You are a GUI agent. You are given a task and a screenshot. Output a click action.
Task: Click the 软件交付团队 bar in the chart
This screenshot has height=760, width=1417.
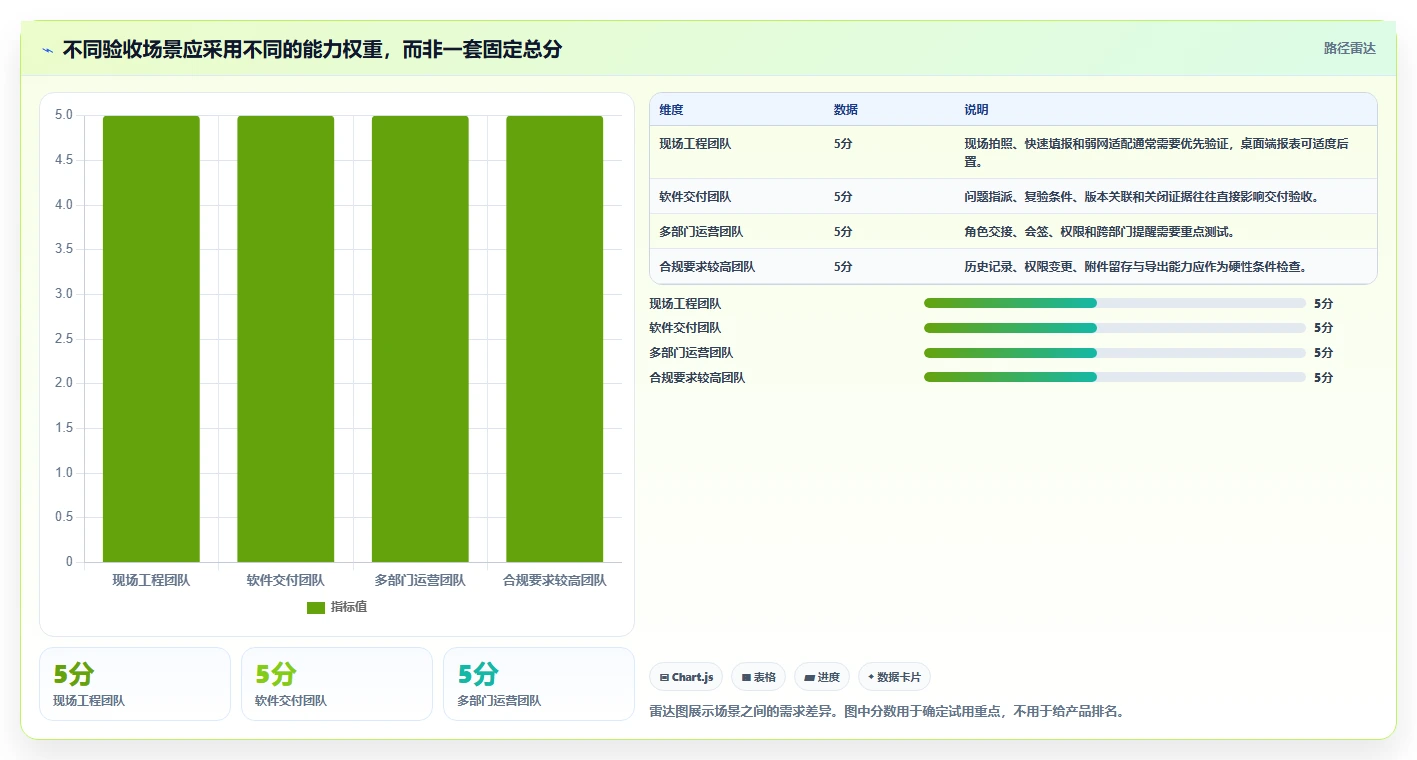coord(286,339)
